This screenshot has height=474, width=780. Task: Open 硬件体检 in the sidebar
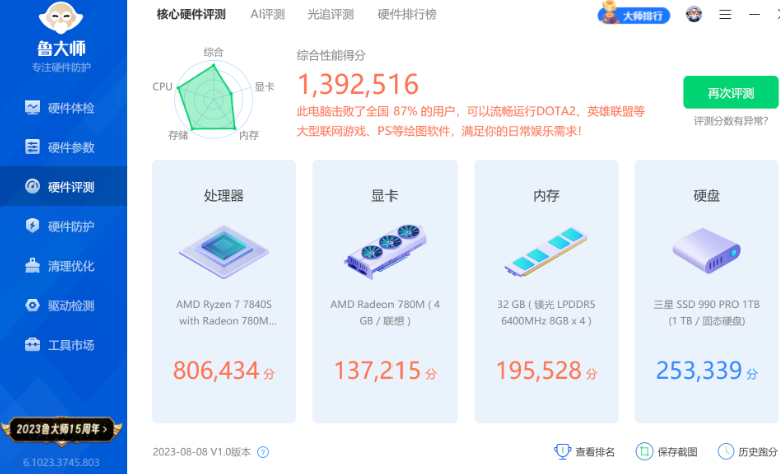(x=63, y=108)
